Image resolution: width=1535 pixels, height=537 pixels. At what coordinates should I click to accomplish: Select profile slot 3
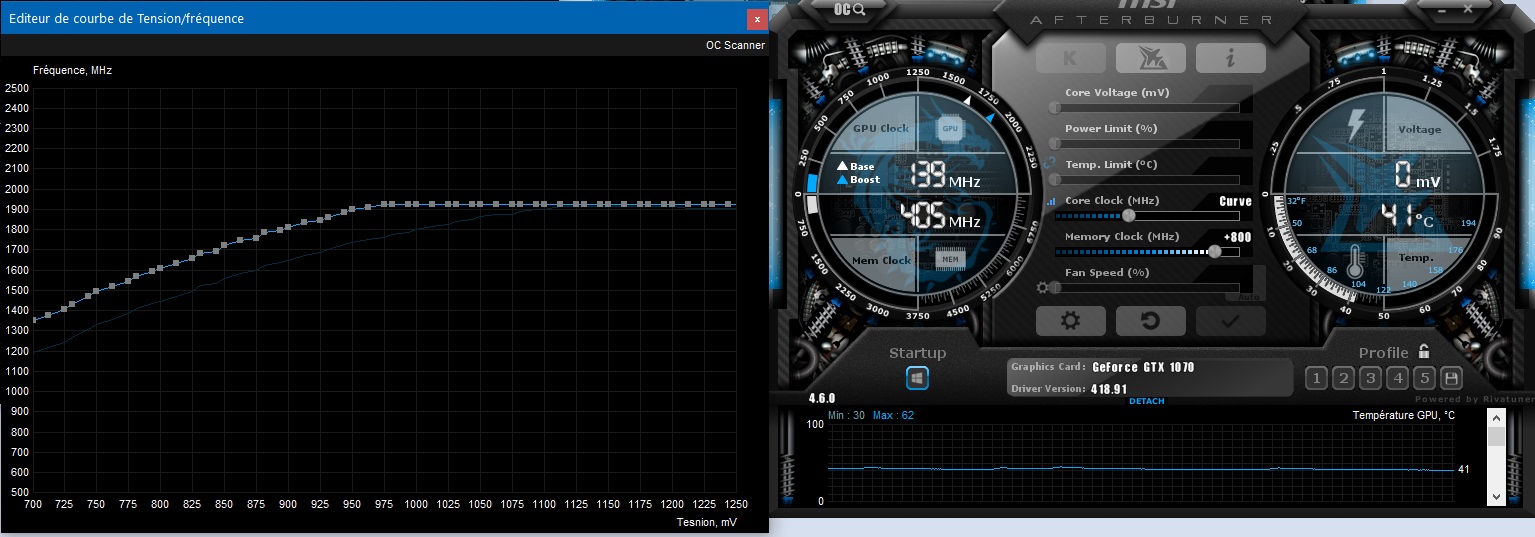[x=1370, y=378]
